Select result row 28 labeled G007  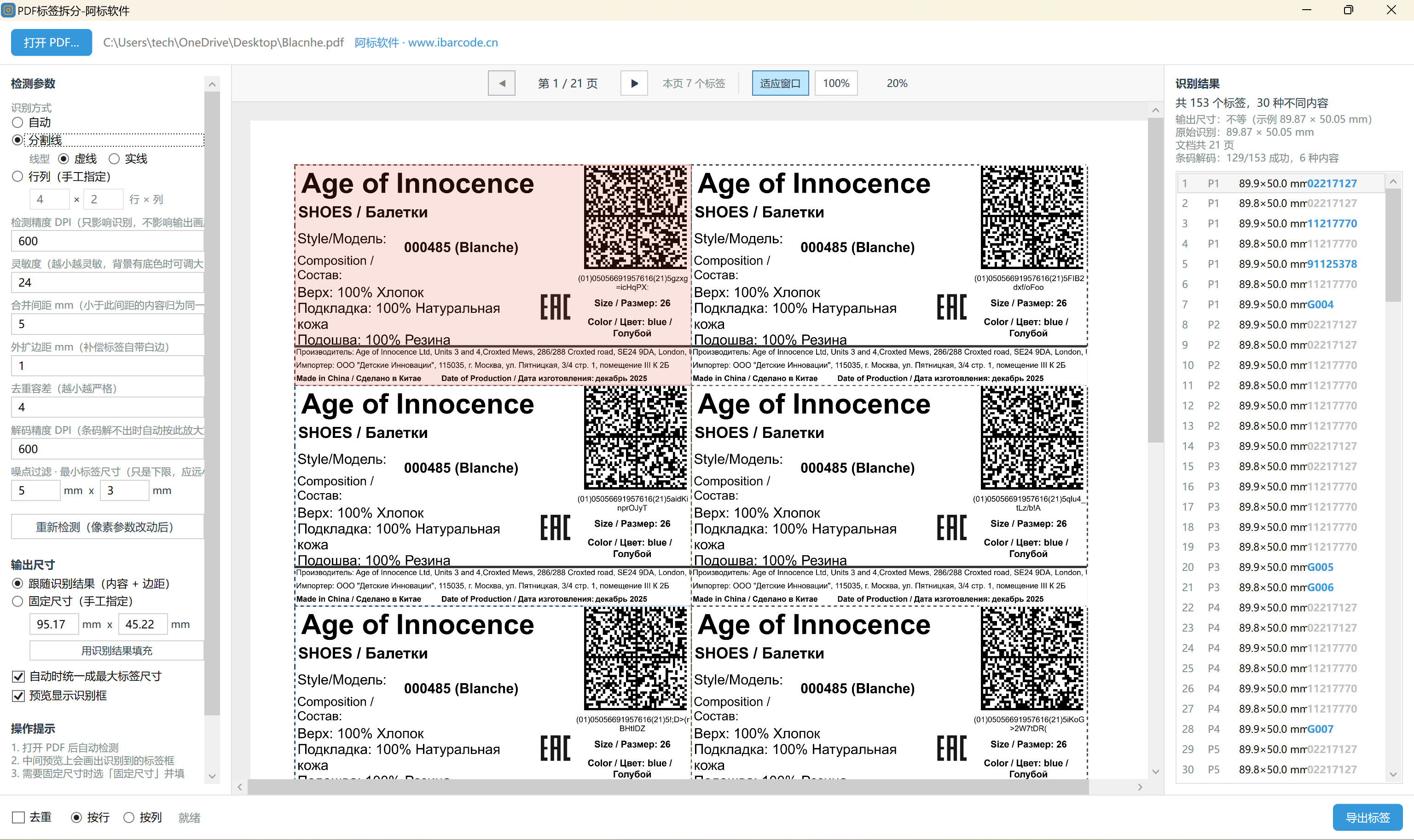point(1281,729)
